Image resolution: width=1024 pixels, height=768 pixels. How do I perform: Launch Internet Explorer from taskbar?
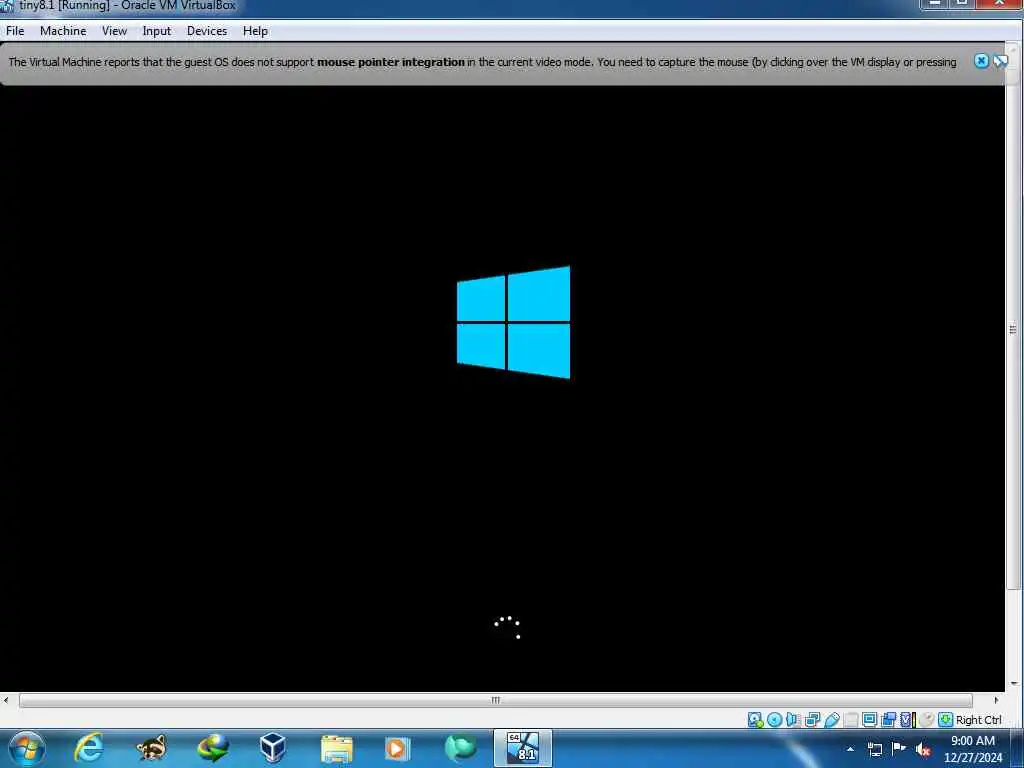[x=89, y=748]
